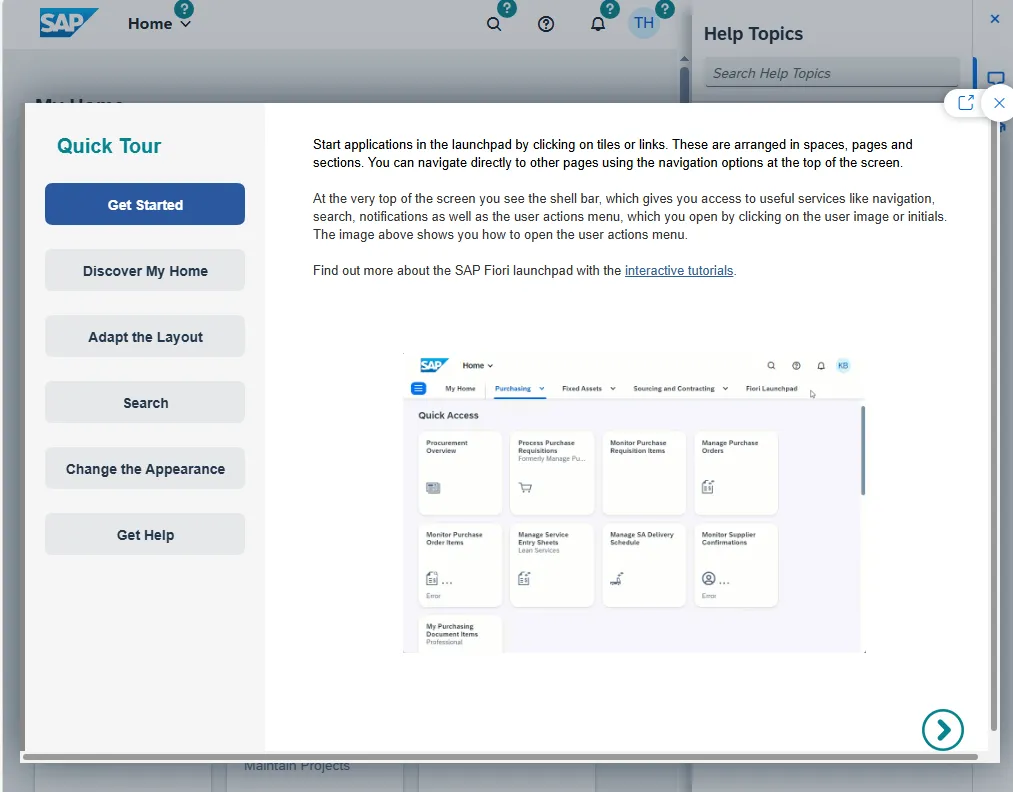Close the Help Topics panel
This screenshot has height=792, width=1013.
tap(995, 19)
